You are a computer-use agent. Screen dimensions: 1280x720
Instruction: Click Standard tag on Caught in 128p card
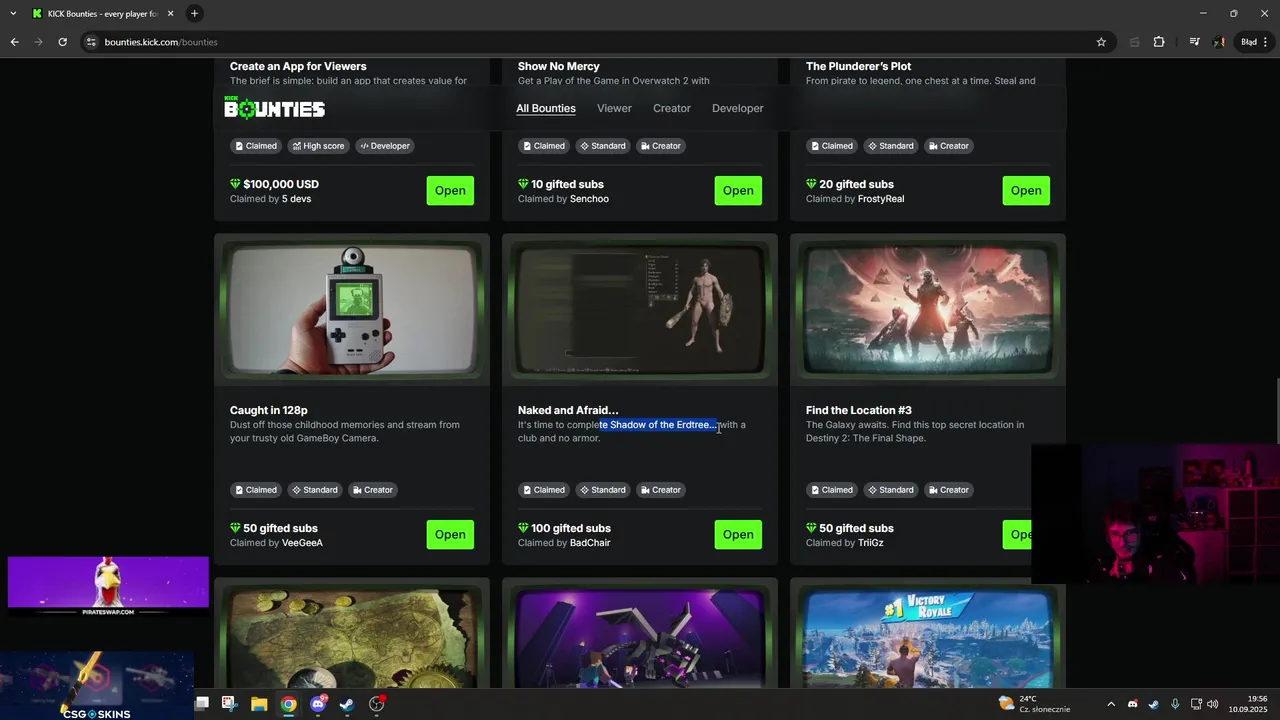point(314,490)
